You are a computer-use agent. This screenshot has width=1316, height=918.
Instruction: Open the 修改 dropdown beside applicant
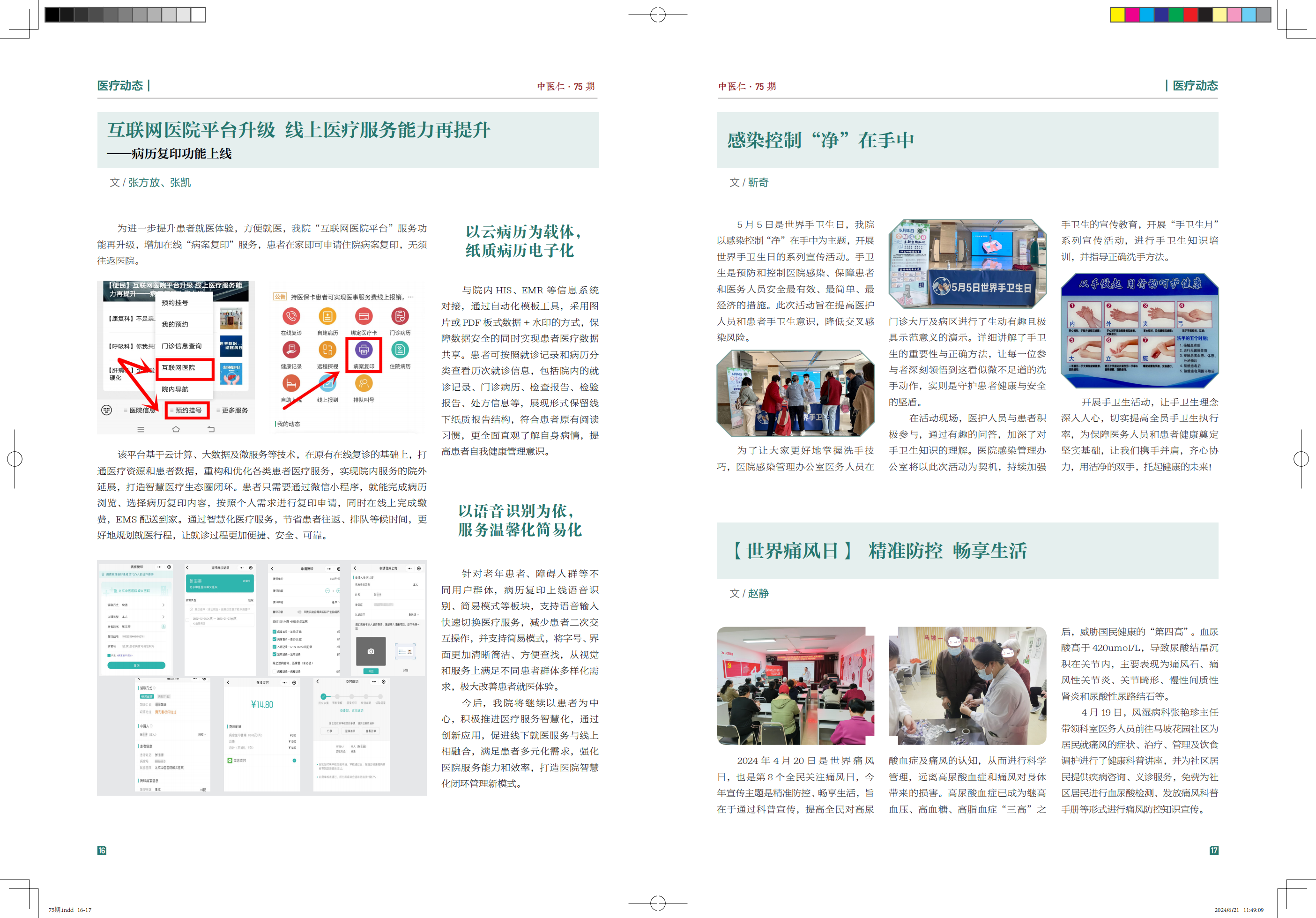click(x=202, y=734)
